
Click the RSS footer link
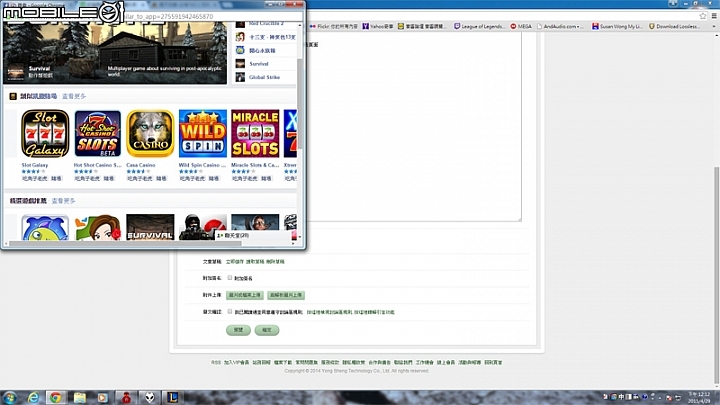(216, 363)
